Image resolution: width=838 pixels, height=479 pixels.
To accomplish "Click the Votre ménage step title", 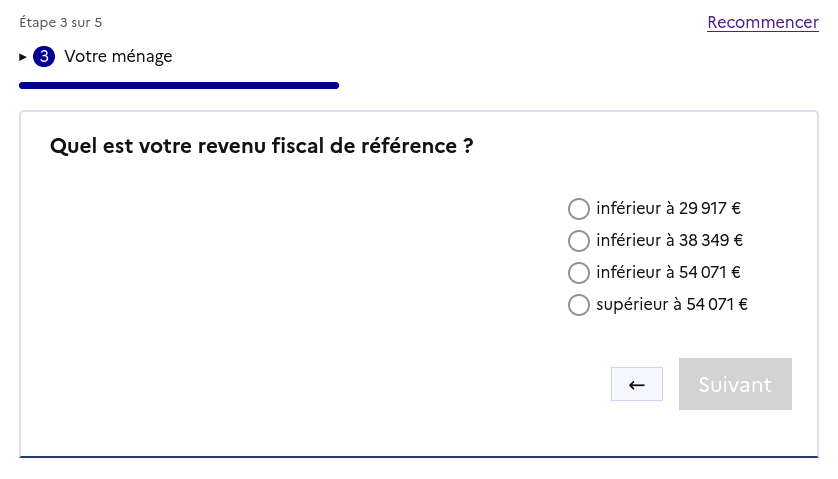I will 118,57.
